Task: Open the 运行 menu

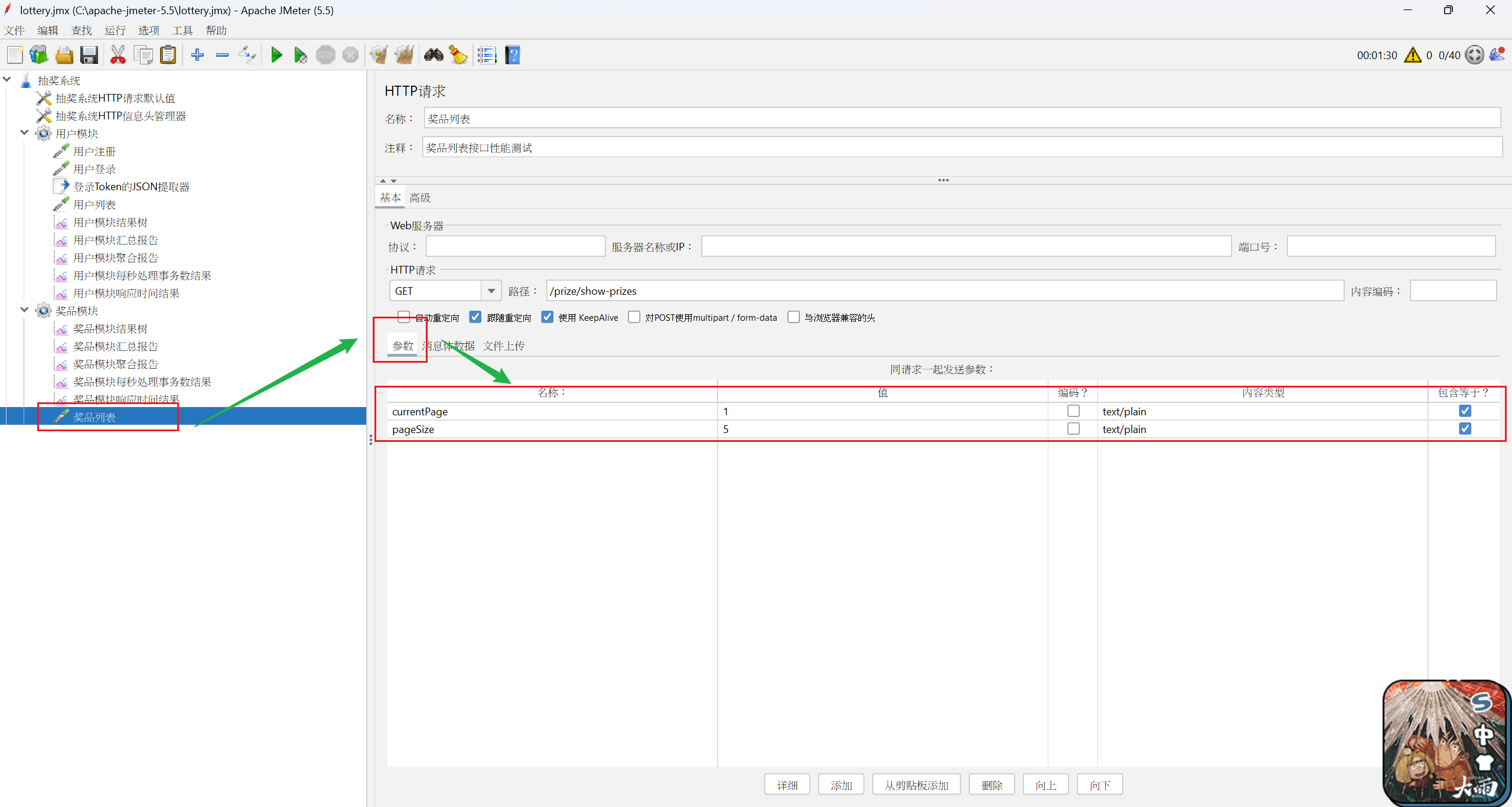Action: pos(115,30)
